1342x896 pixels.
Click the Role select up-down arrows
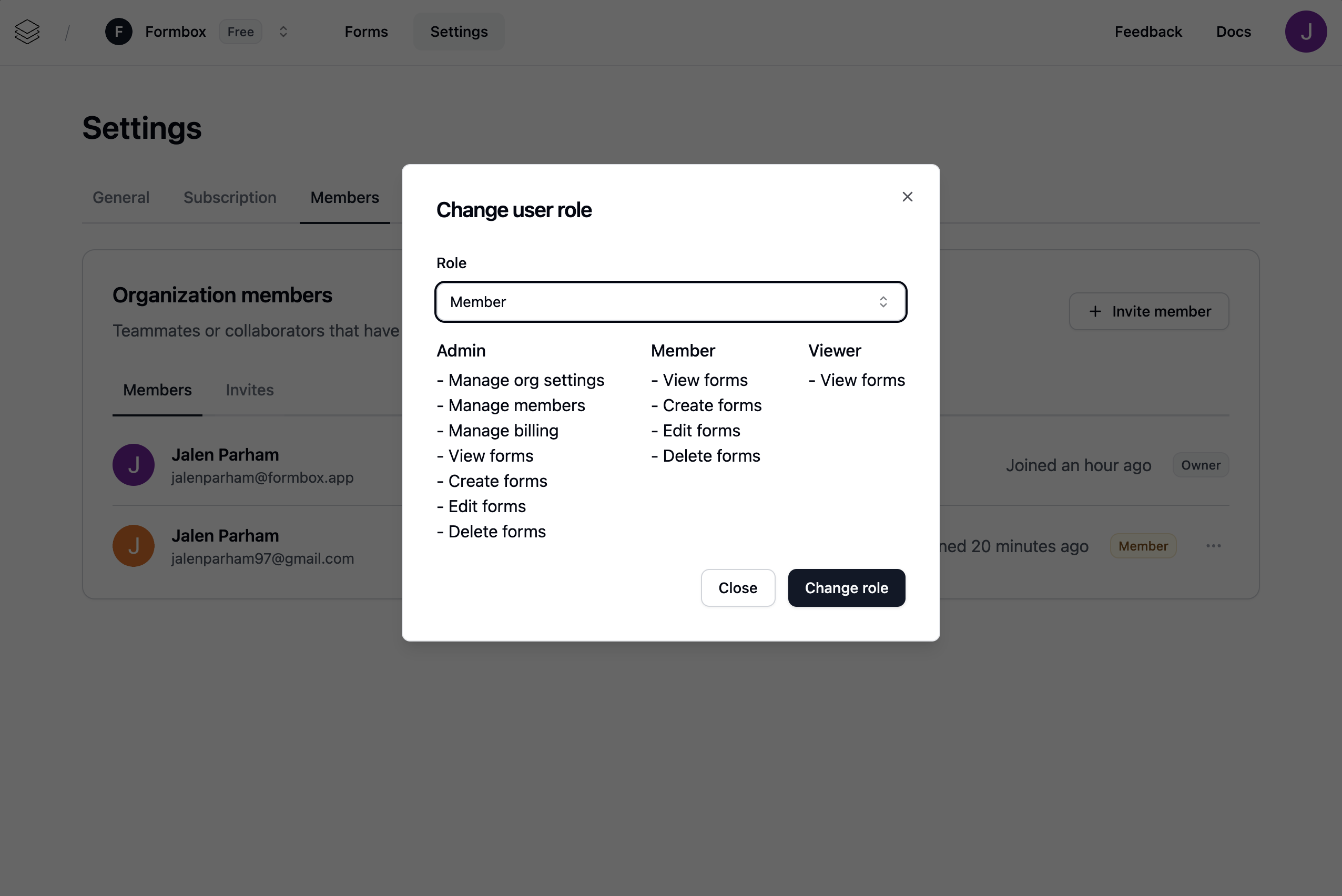coord(883,302)
